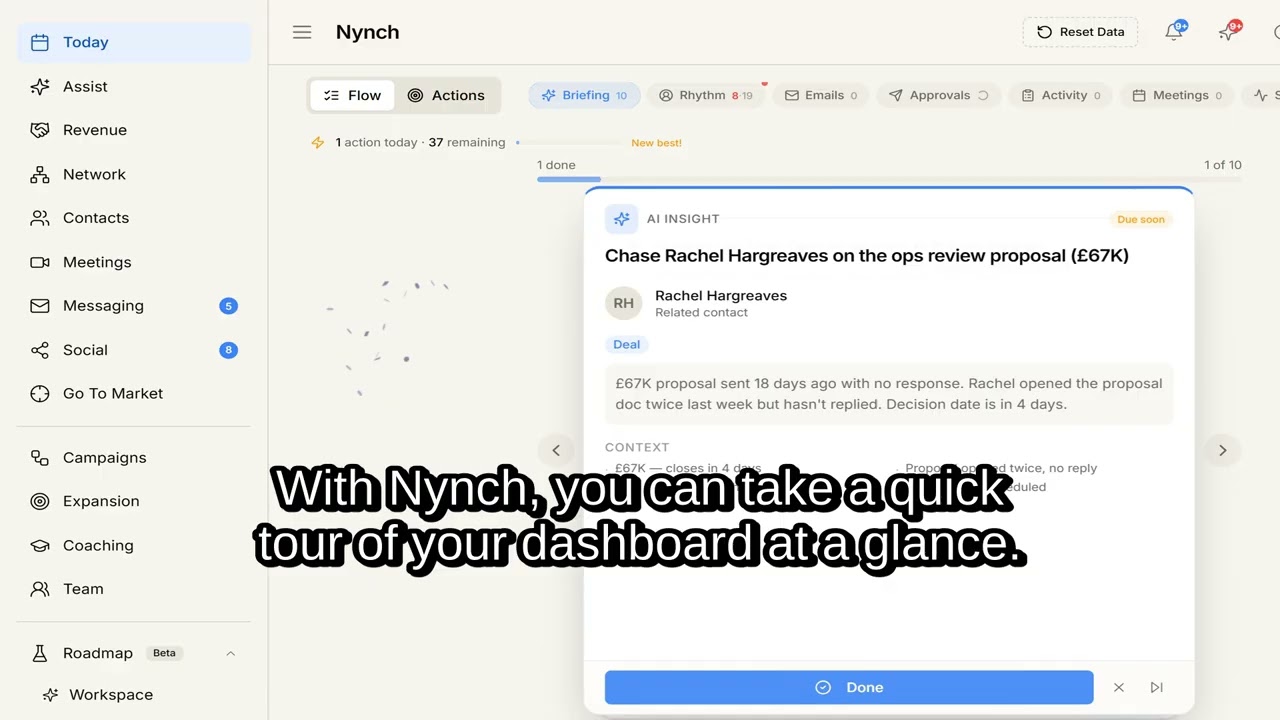Click the 'New best!' label
The height and width of the screenshot is (720, 1280).
(x=656, y=143)
